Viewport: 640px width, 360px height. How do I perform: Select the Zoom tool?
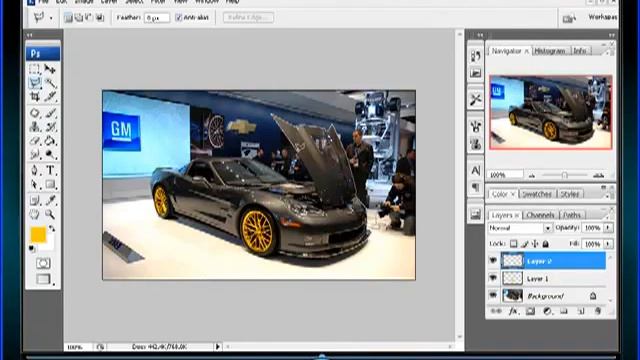click(50, 214)
